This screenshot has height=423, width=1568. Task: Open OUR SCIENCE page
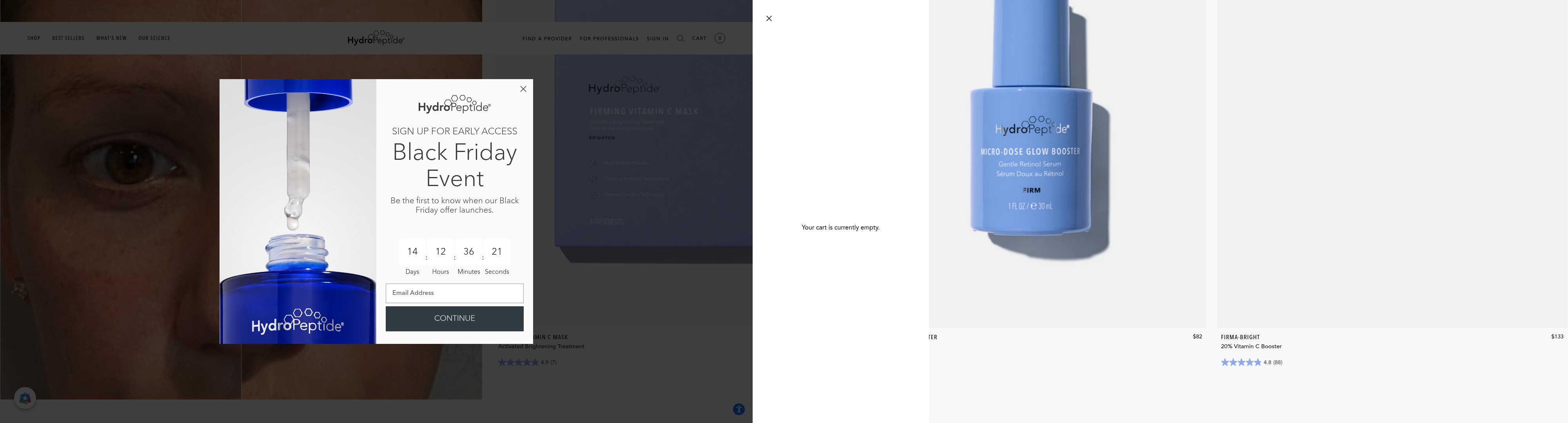pyautogui.click(x=154, y=38)
